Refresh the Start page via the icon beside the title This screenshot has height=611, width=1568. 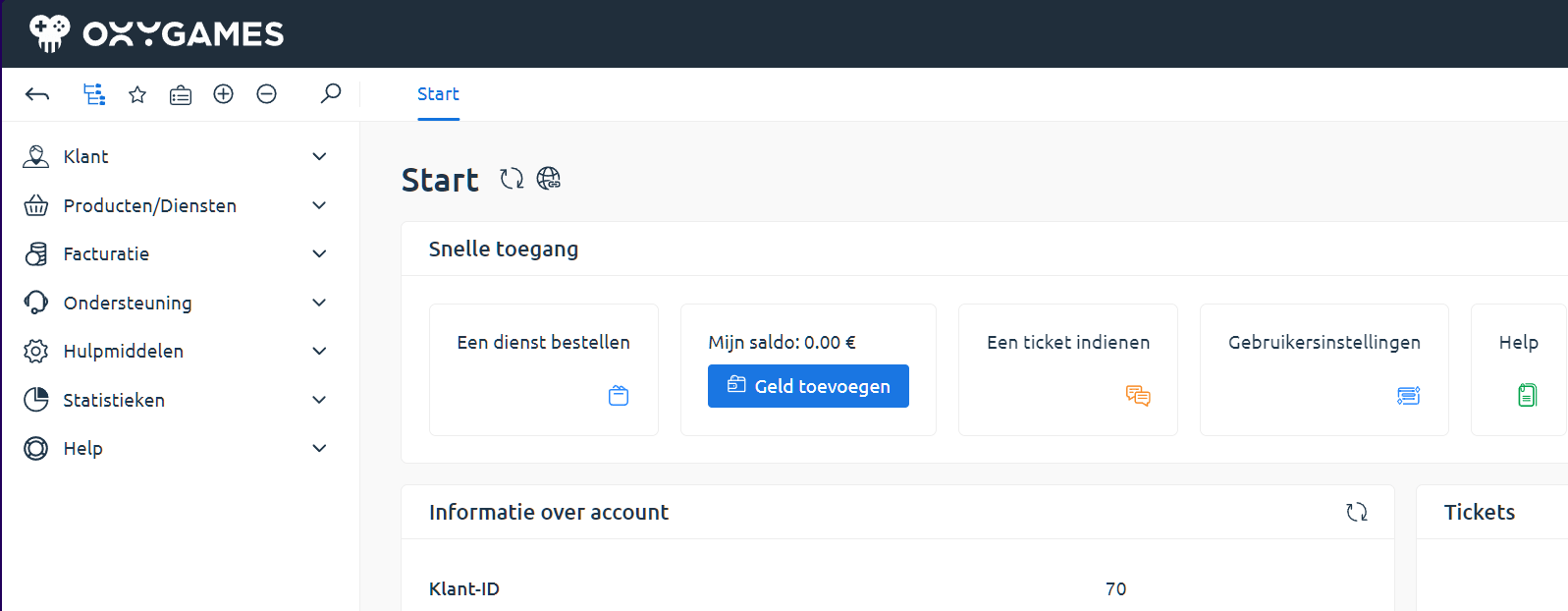pyautogui.click(x=512, y=179)
